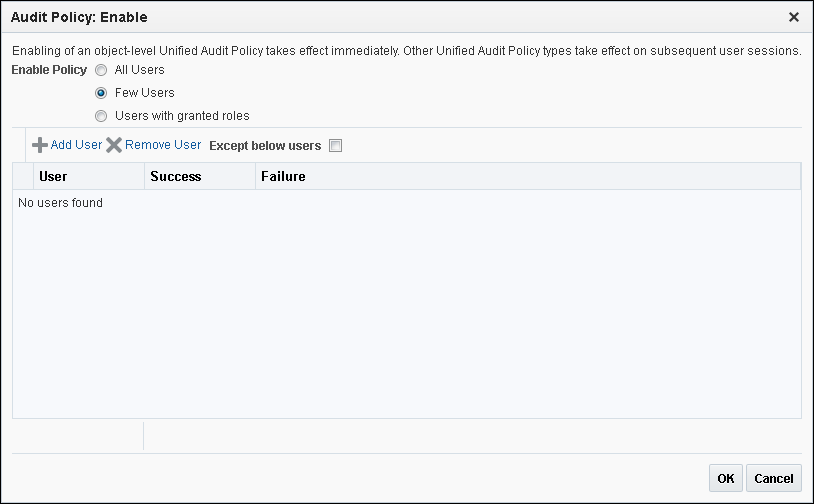The width and height of the screenshot is (814, 504).
Task: Choose the Few Users radio option
Action: pyautogui.click(x=101, y=93)
